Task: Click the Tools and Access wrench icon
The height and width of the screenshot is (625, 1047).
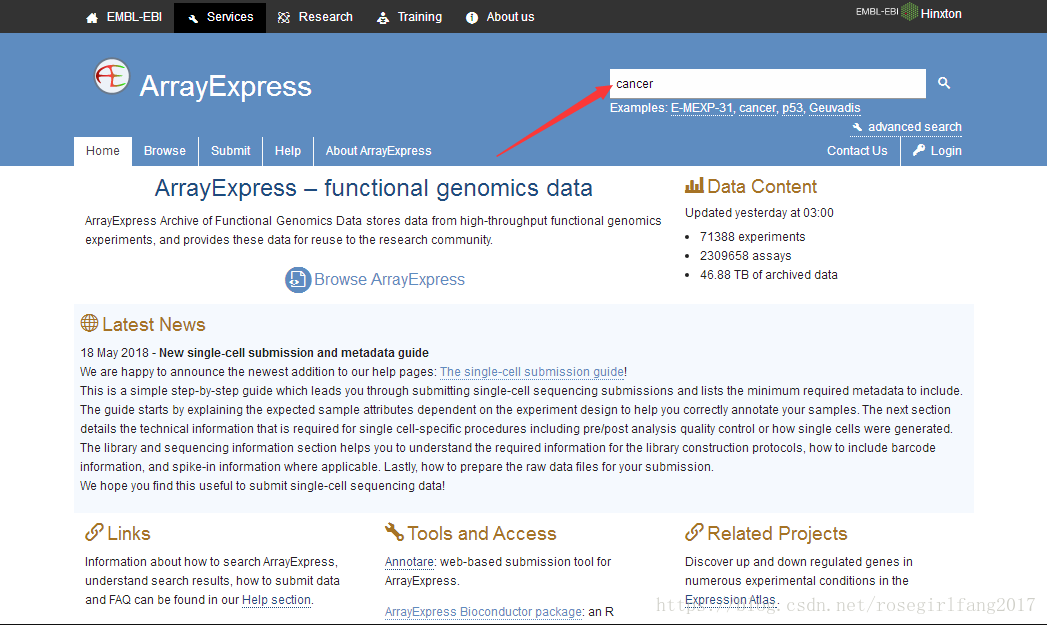Action: pos(394,532)
